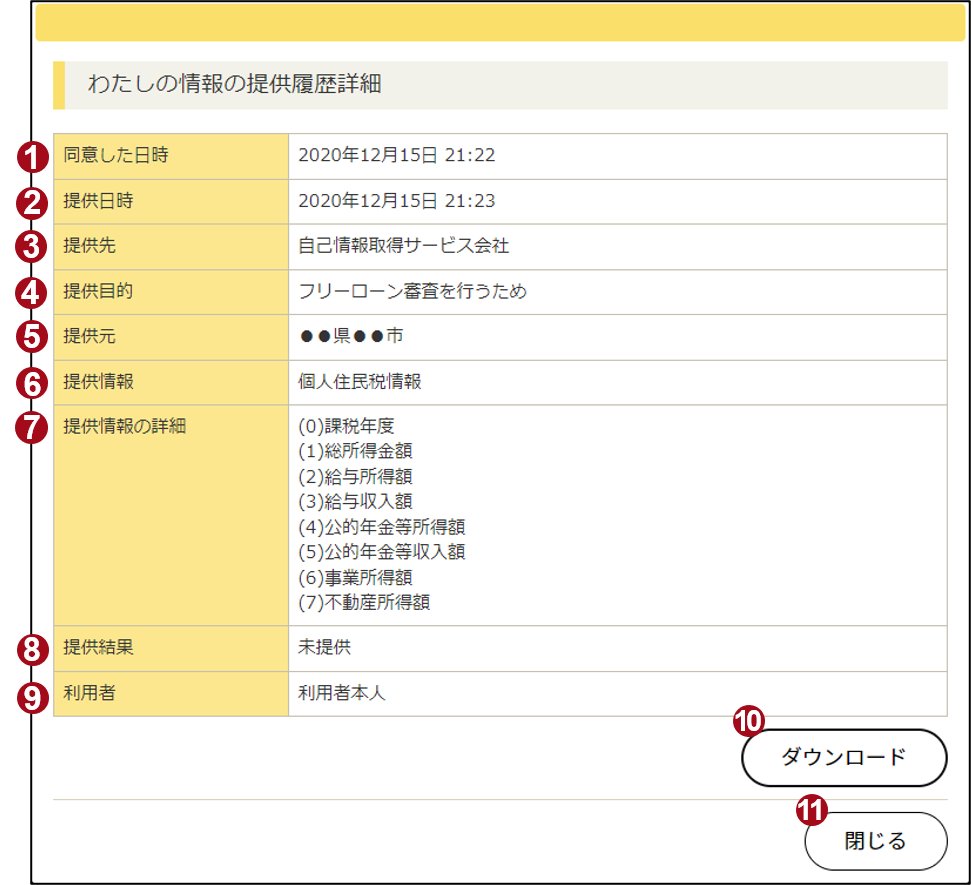Screen dimensions: 971x885
Task: Click the red number 2 callout marker
Action: pos(33,202)
